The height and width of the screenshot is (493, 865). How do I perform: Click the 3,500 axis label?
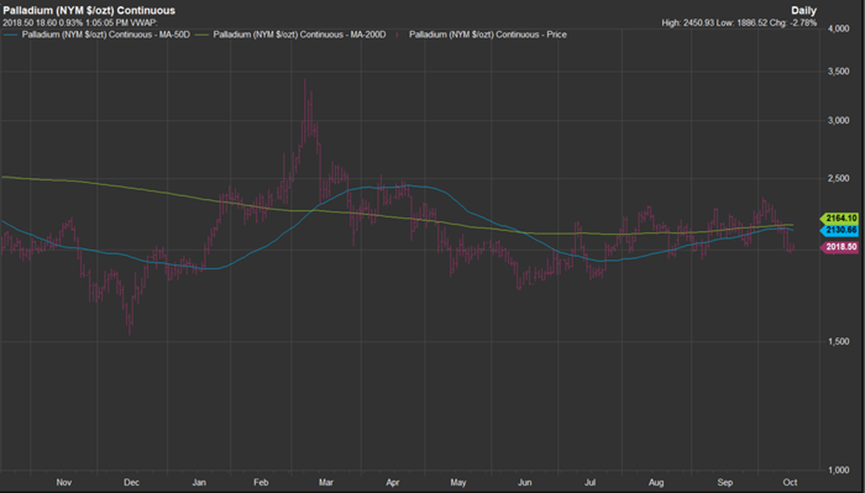(839, 72)
